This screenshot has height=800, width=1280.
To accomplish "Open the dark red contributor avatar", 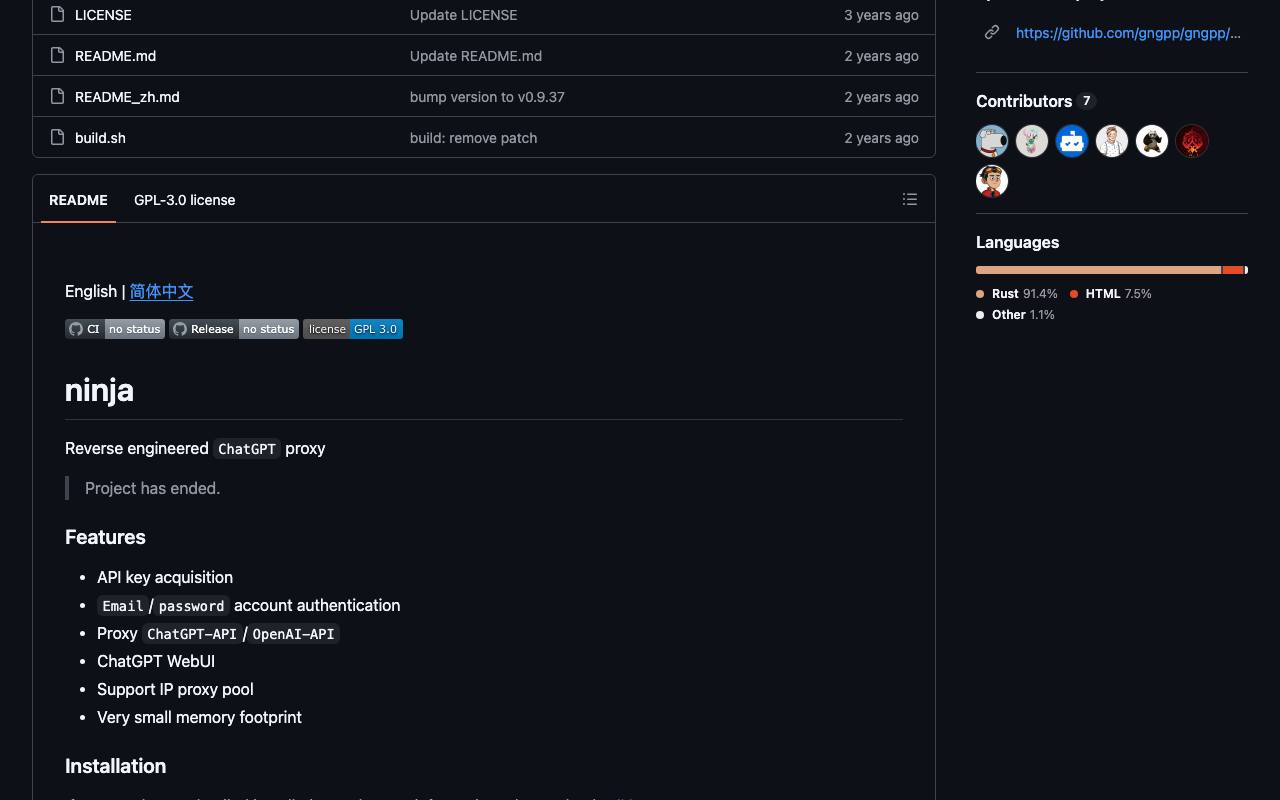I will pos(1192,141).
